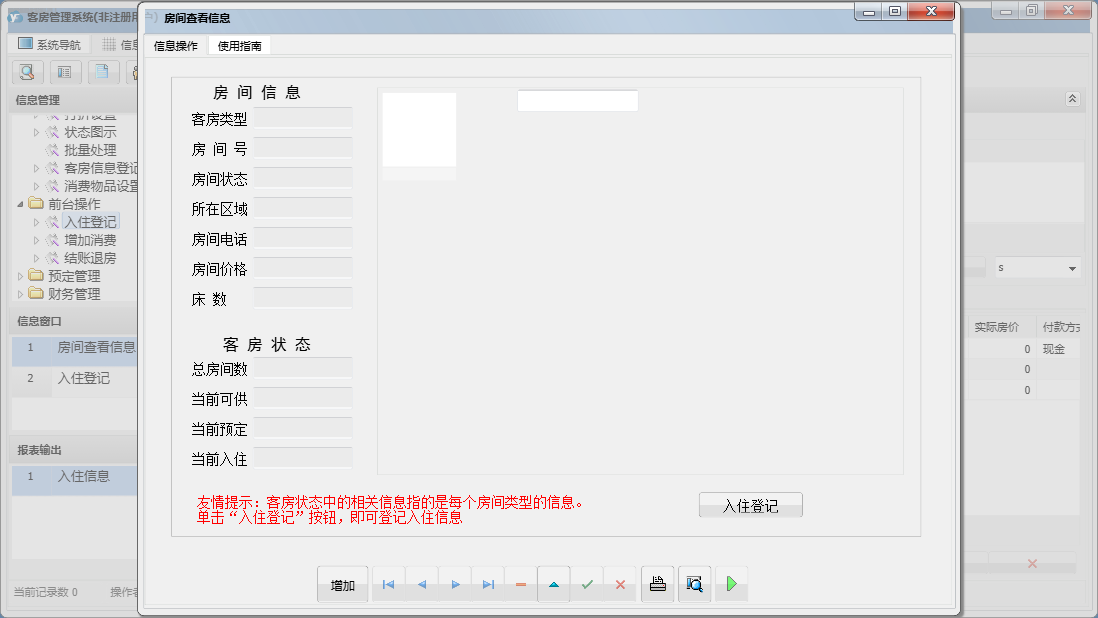Select 增加消费 in the tree
1098x618 pixels.
(x=90, y=241)
